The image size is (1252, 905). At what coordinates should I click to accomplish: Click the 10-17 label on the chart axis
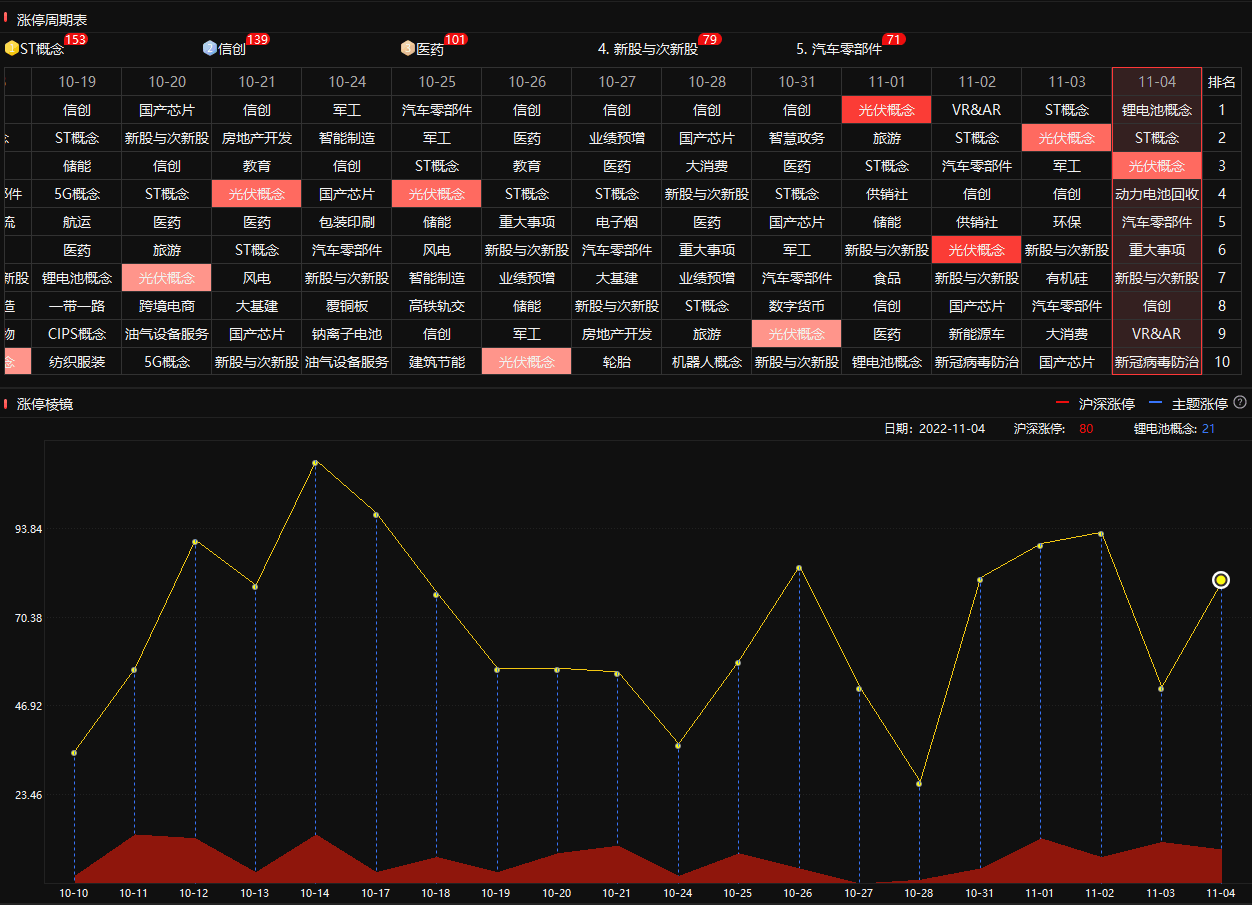point(375,892)
